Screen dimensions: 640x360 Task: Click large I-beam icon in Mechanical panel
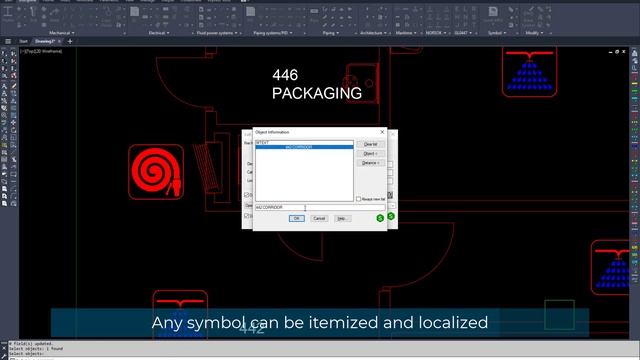(x=8, y=12)
